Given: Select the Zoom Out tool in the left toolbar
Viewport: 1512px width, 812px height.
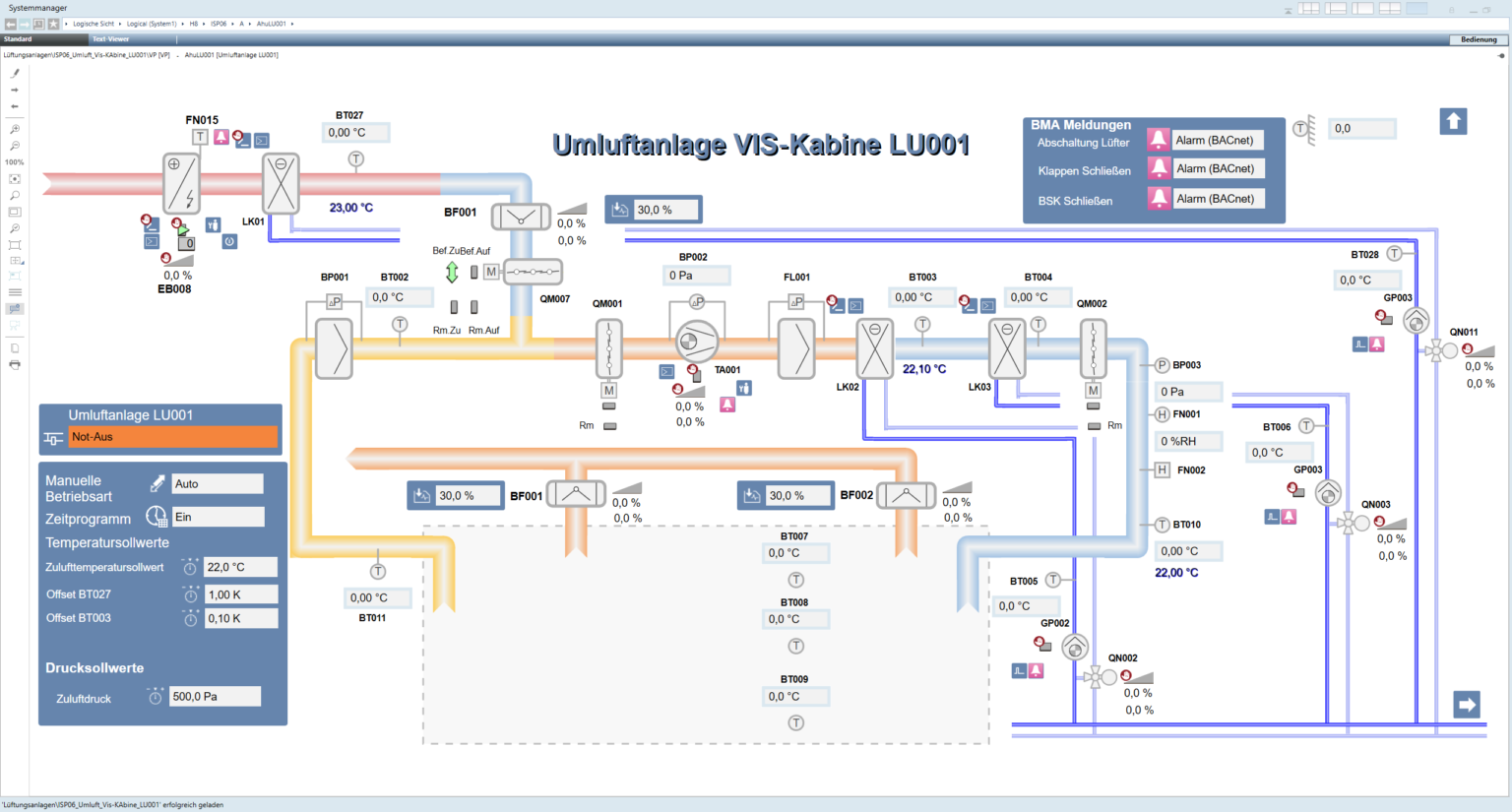Looking at the screenshot, I should pos(14,146).
